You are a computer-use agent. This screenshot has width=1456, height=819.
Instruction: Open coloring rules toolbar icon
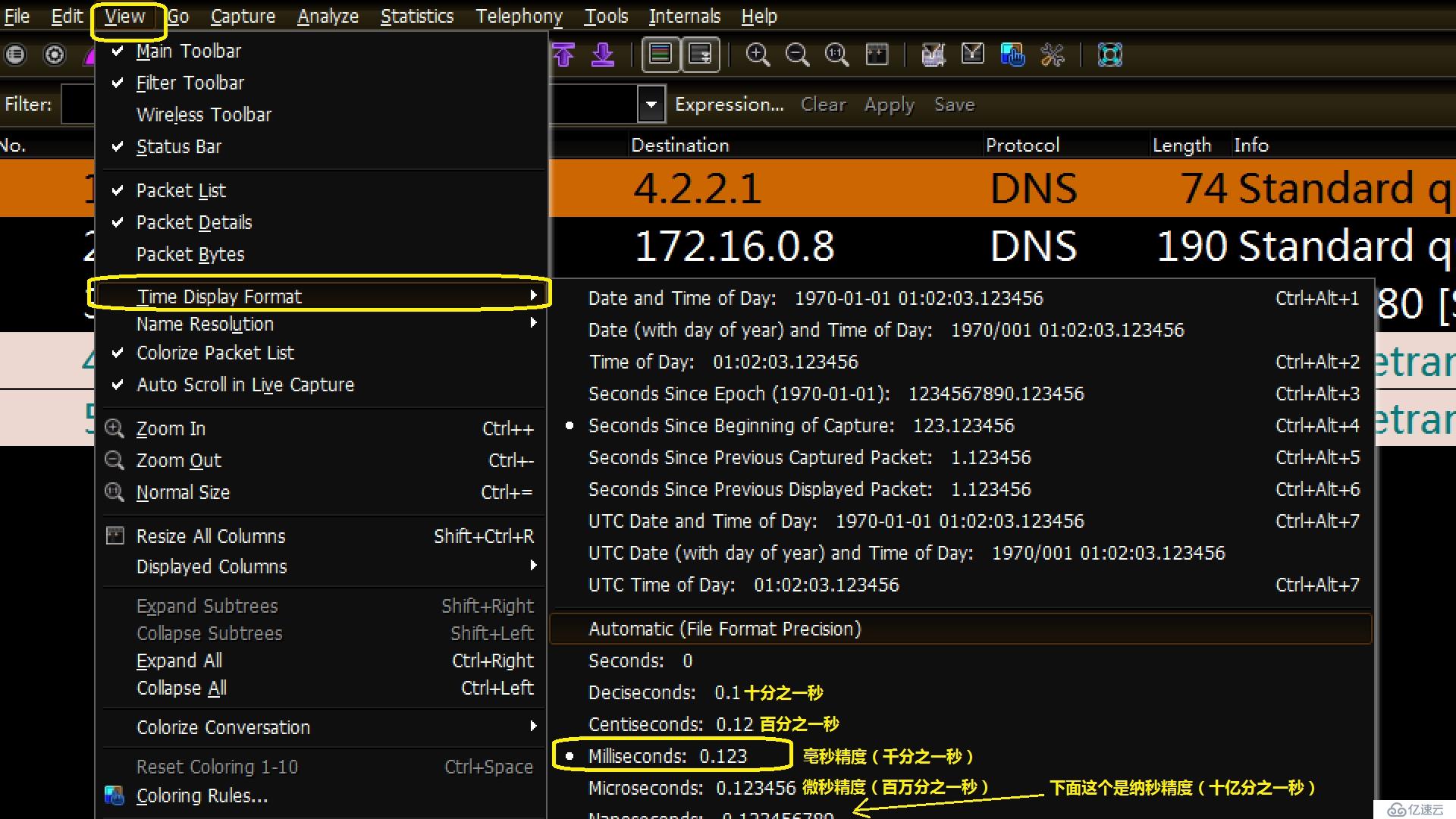tap(1013, 55)
